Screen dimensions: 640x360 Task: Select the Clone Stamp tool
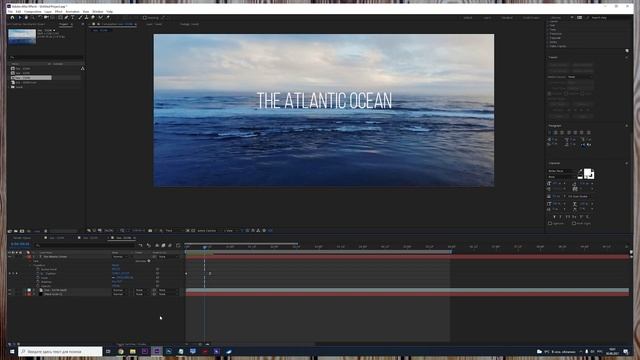pyautogui.click(x=86, y=18)
